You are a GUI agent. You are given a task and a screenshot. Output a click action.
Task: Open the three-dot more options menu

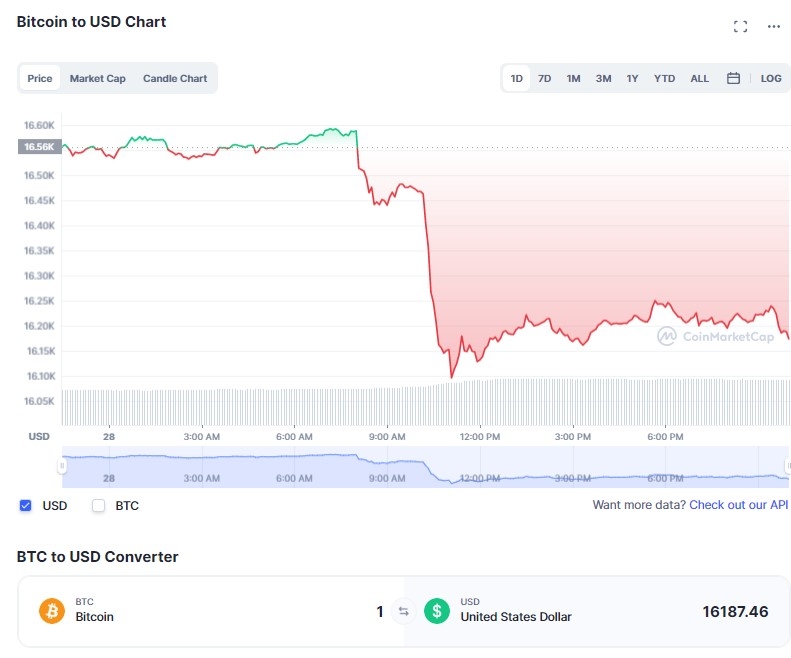(774, 27)
